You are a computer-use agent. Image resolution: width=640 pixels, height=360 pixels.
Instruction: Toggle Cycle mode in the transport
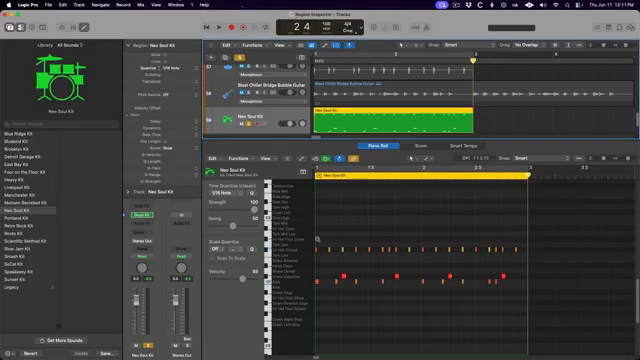click(x=266, y=27)
